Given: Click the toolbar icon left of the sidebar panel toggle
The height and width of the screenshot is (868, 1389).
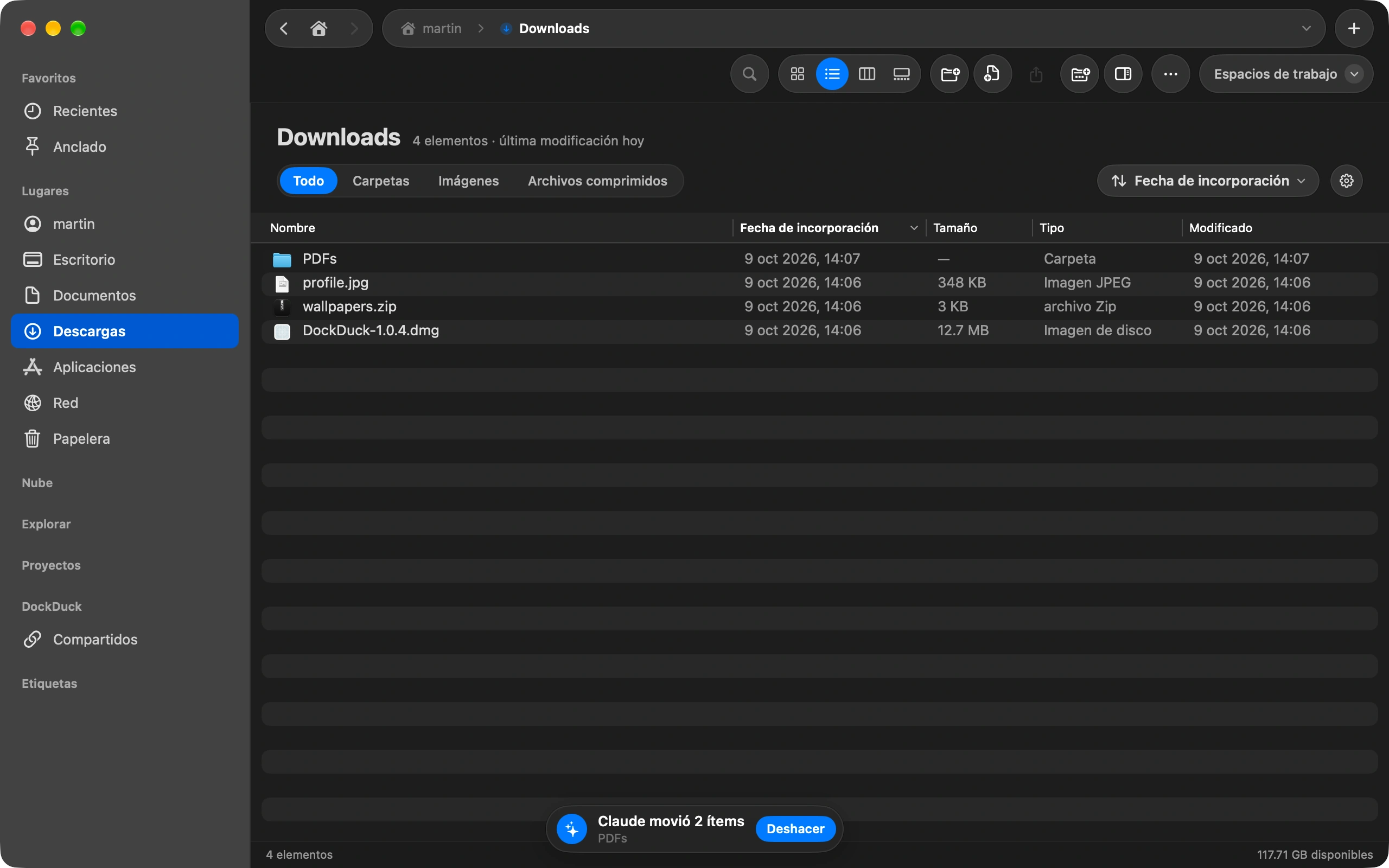Looking at the screenshot, I should pos(1080,74).
